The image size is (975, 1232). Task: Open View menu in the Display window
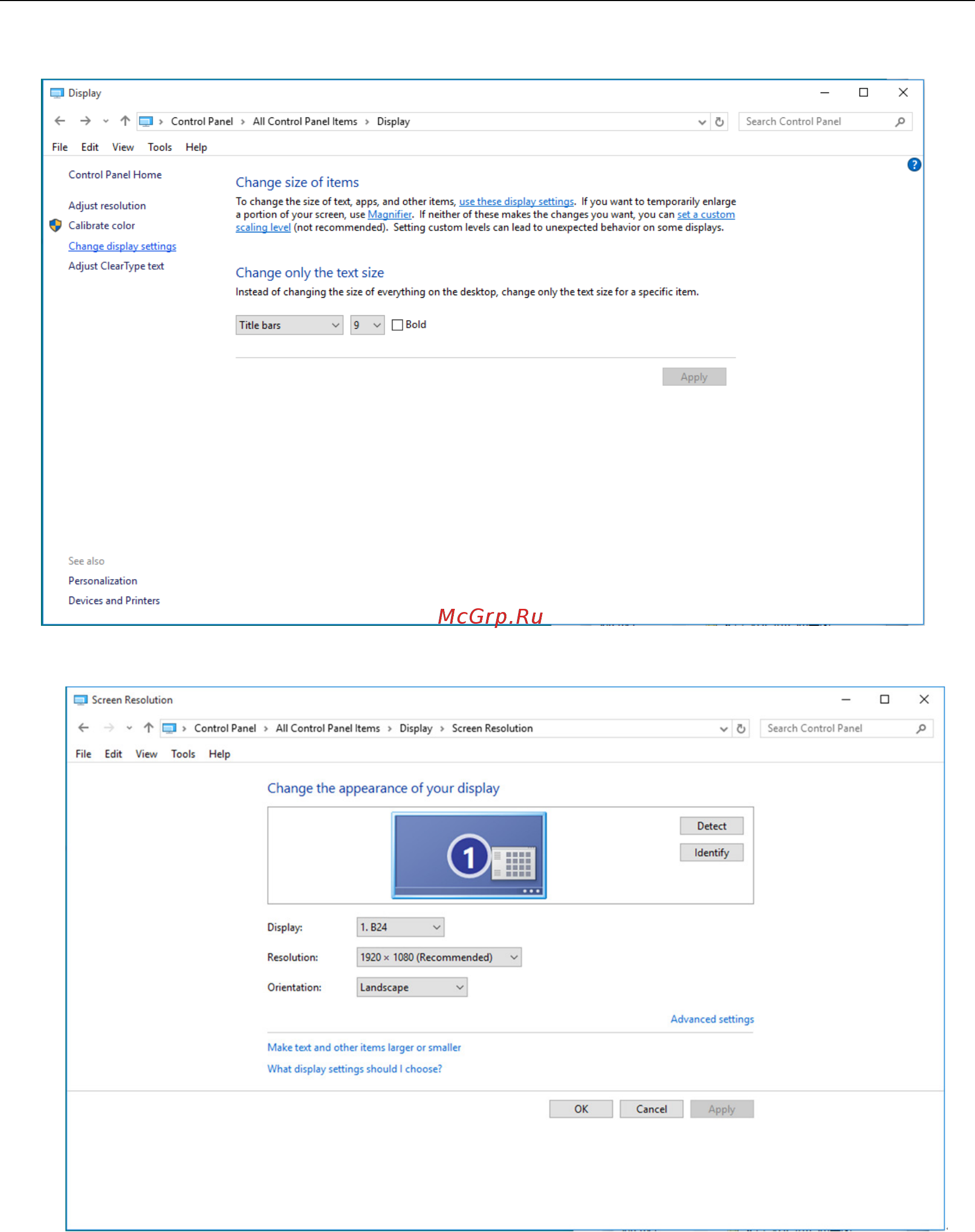point(123,147)
